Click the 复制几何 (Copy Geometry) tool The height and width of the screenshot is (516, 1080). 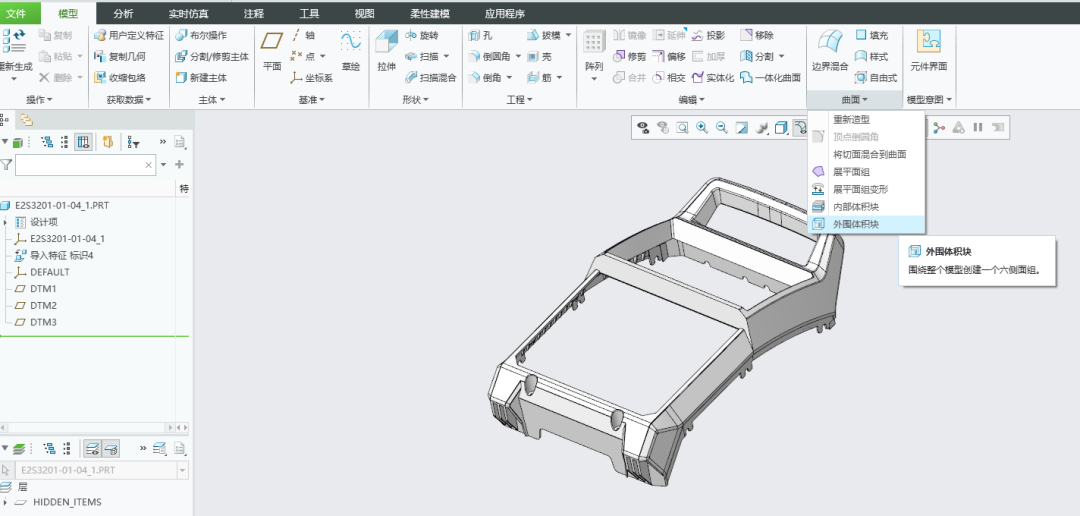pyautogui.click(x=119, y=56)
